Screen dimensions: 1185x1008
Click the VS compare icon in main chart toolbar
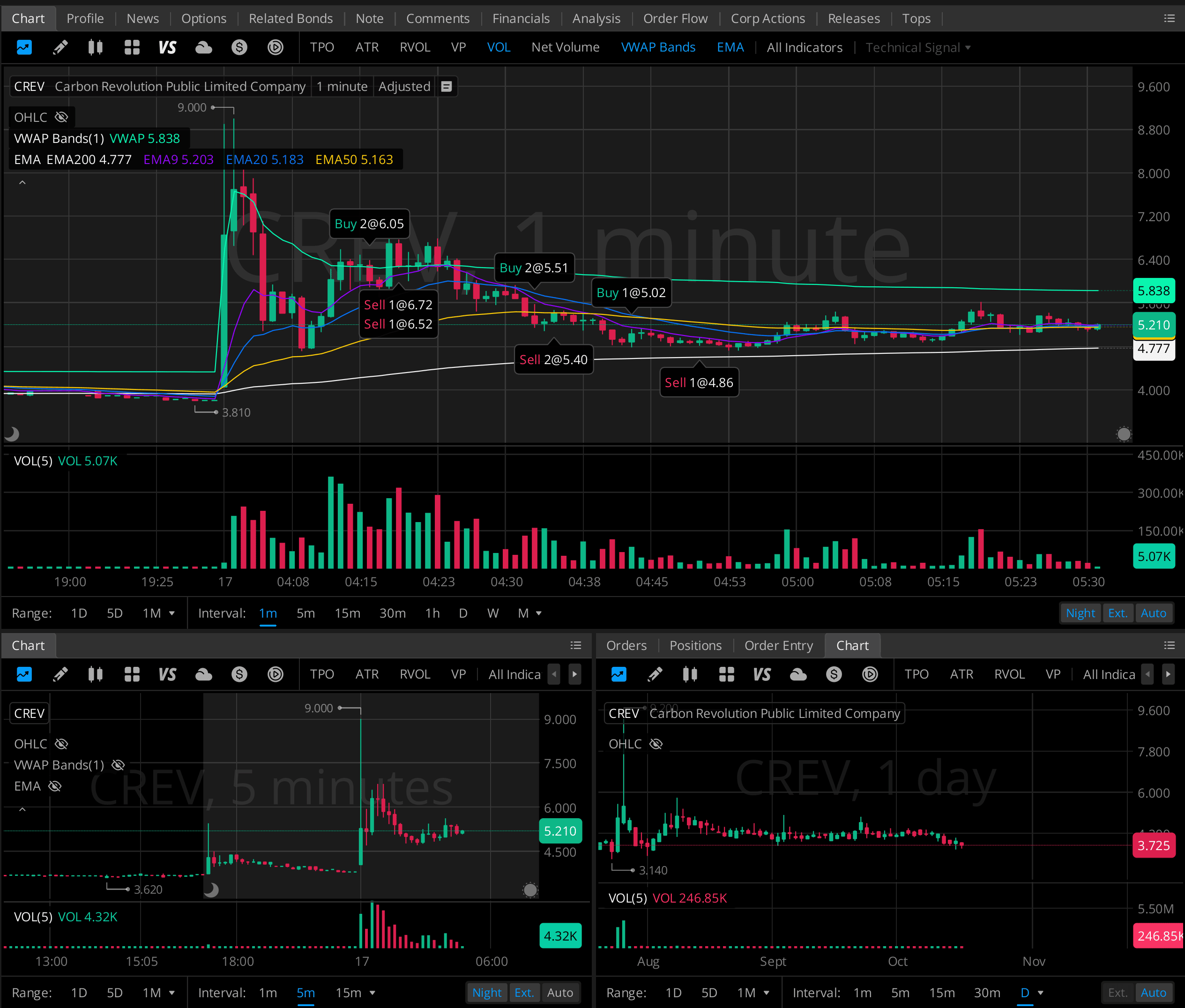point(167,47)
